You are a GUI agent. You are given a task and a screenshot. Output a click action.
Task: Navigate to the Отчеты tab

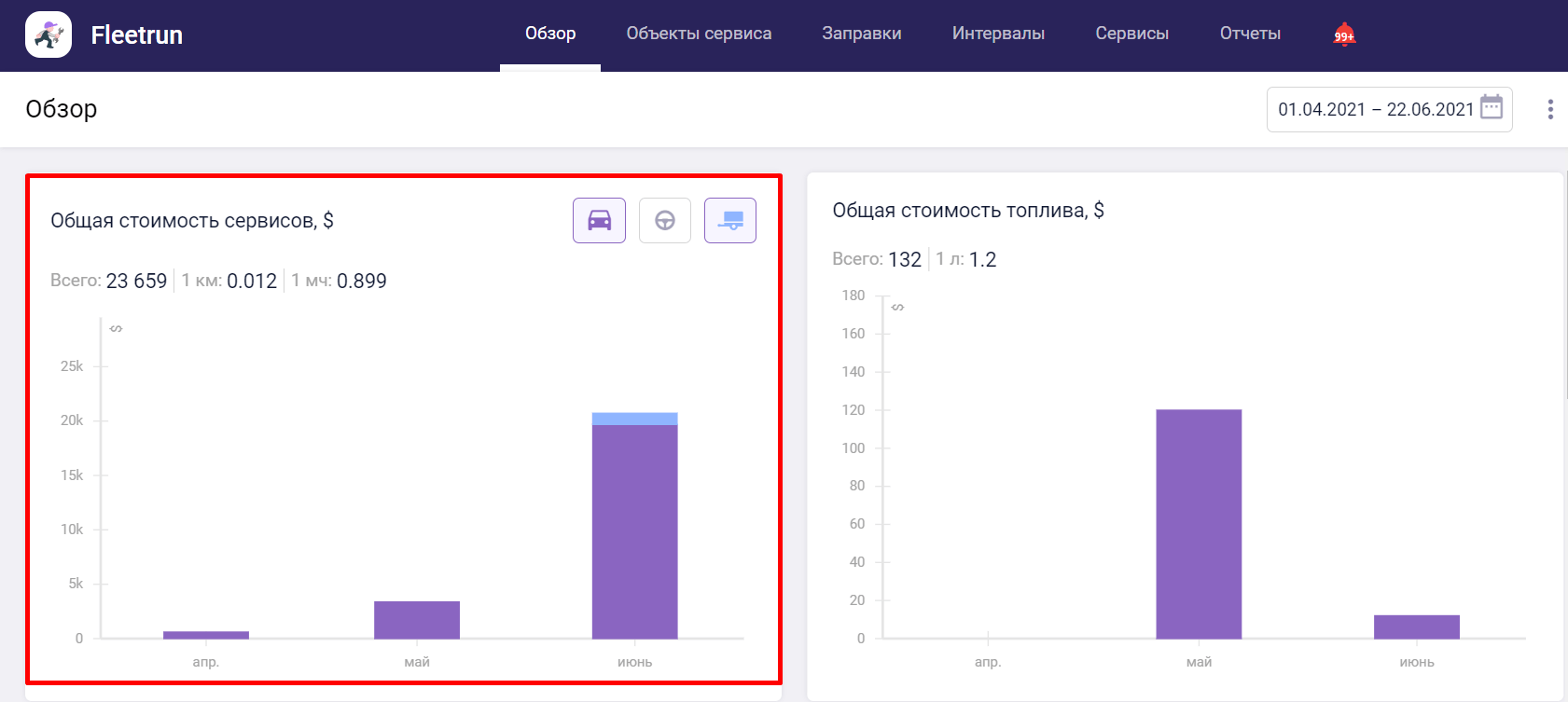(x=1250, y=34)
